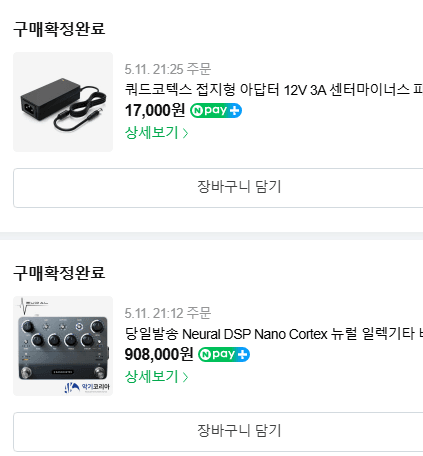Click the 908,000원 price text

159,354
